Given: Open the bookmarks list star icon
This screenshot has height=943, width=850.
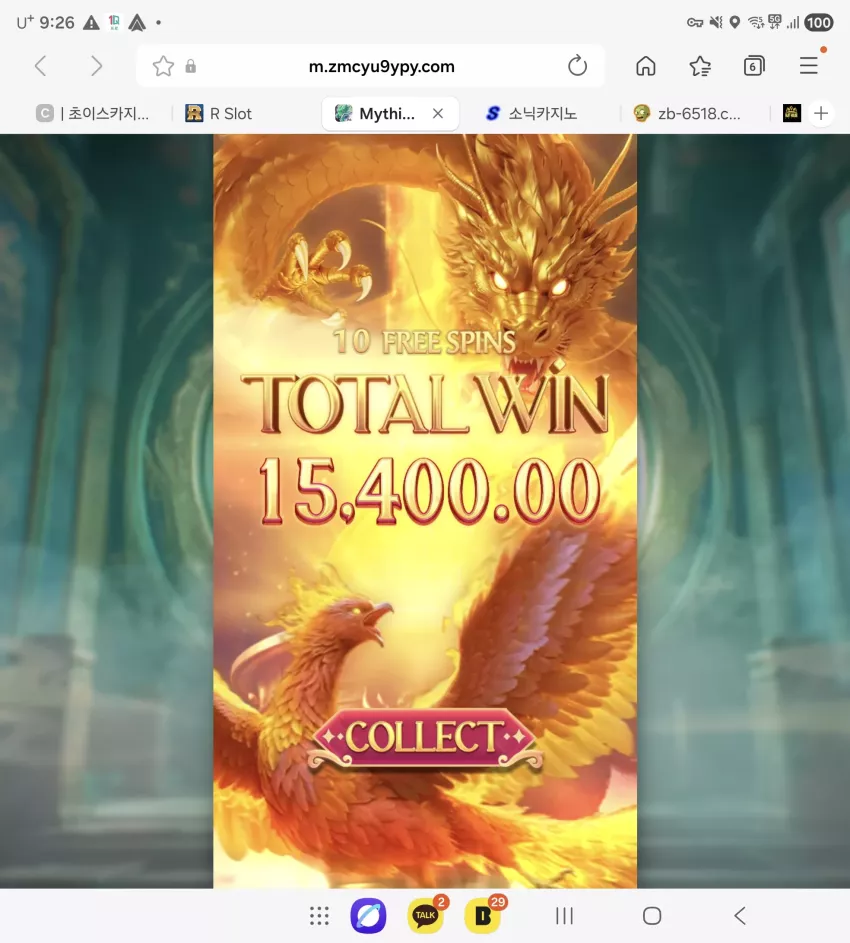Looking at the screenshot, I should coord(700,66).
